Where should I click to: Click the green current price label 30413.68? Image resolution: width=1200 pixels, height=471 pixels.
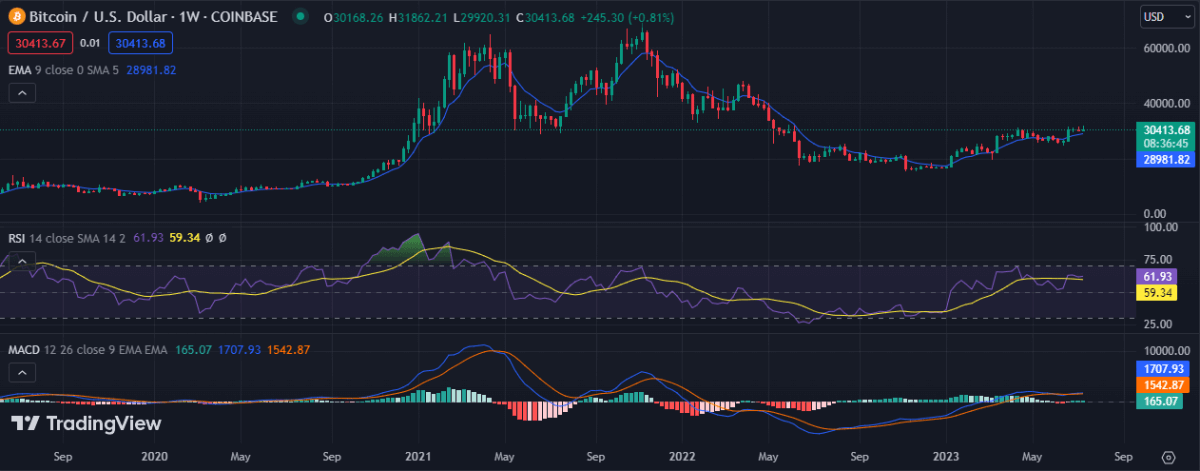click(1164, 130)
